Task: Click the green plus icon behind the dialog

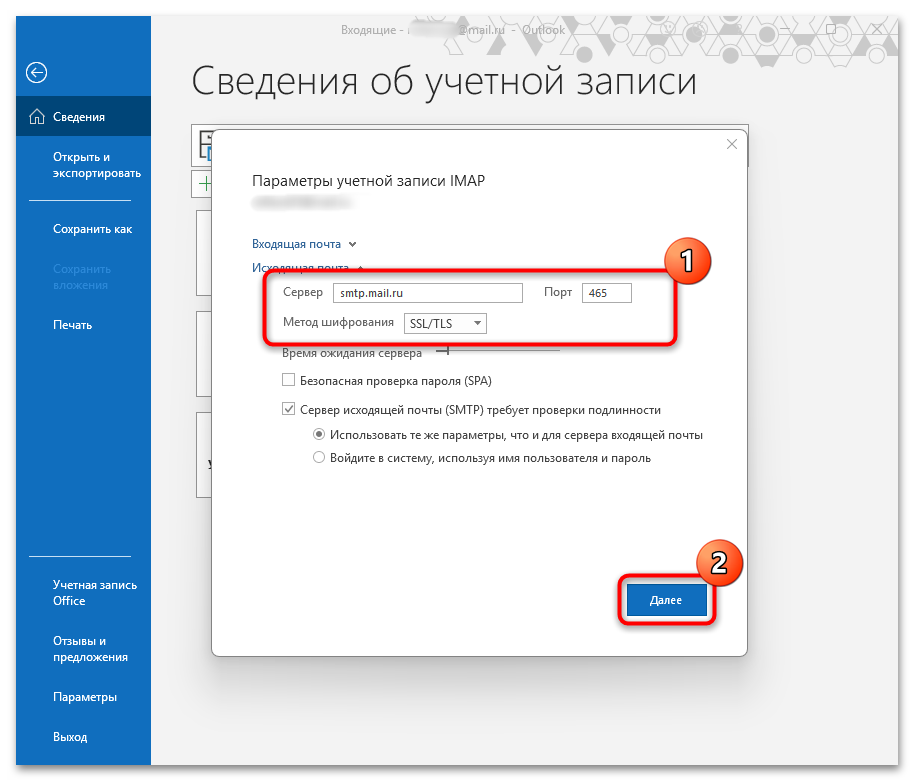Action: click(205, 184)
